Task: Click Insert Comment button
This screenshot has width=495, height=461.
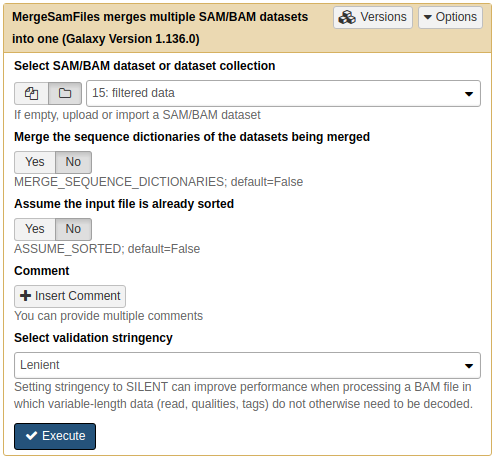Action: pyautogui.click(x=70, y=296)
